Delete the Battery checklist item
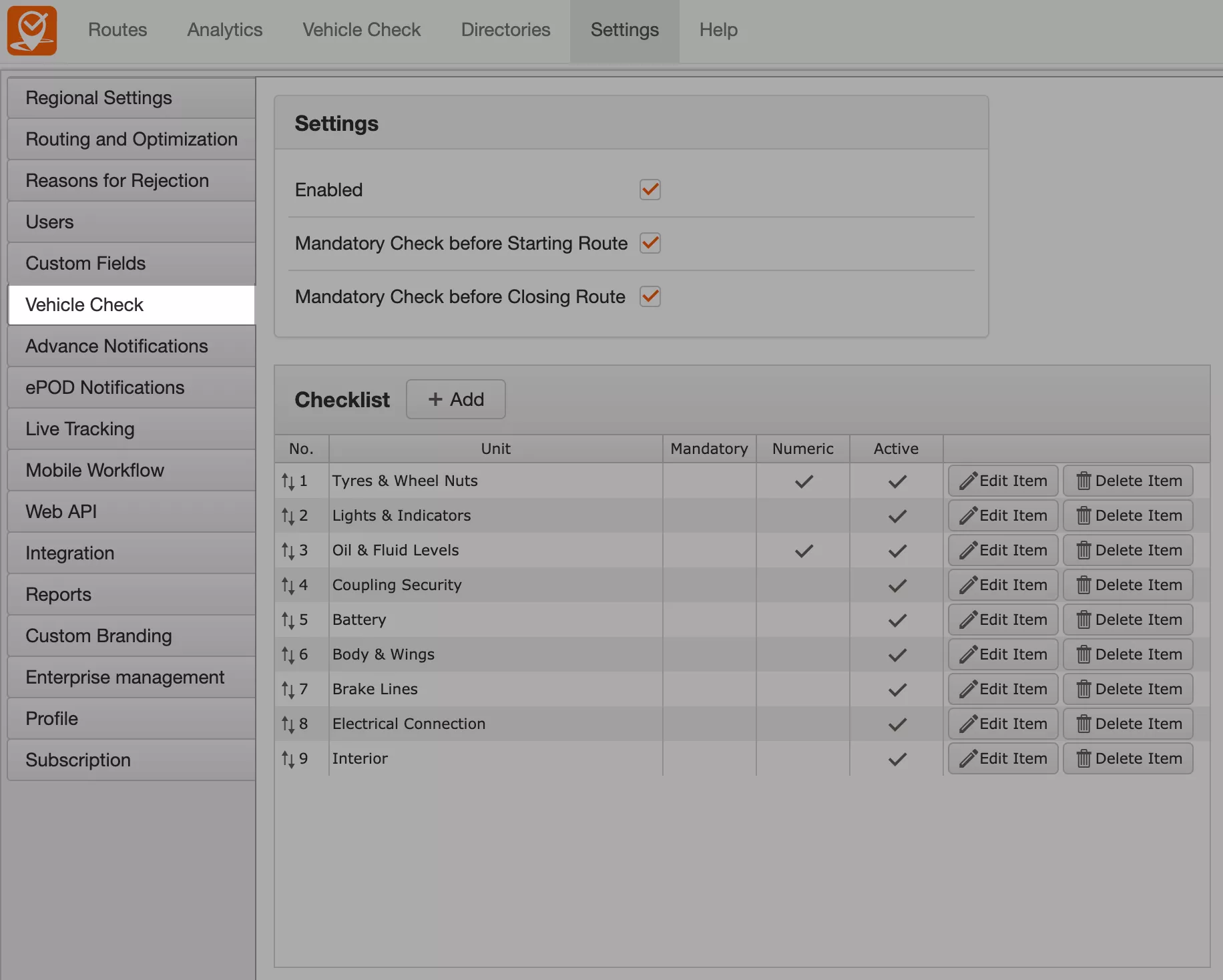 1128,620
